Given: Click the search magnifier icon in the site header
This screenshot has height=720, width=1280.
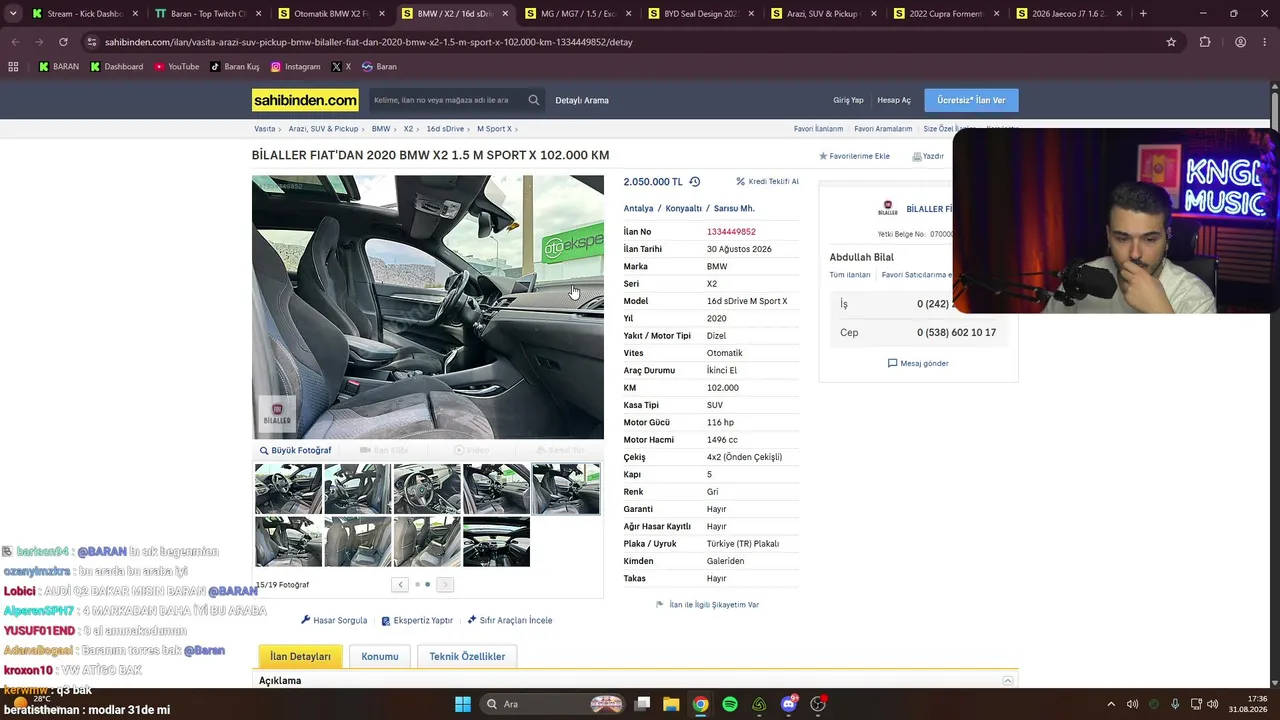Looking at the screenshot, I should click(x=534, y=100).
